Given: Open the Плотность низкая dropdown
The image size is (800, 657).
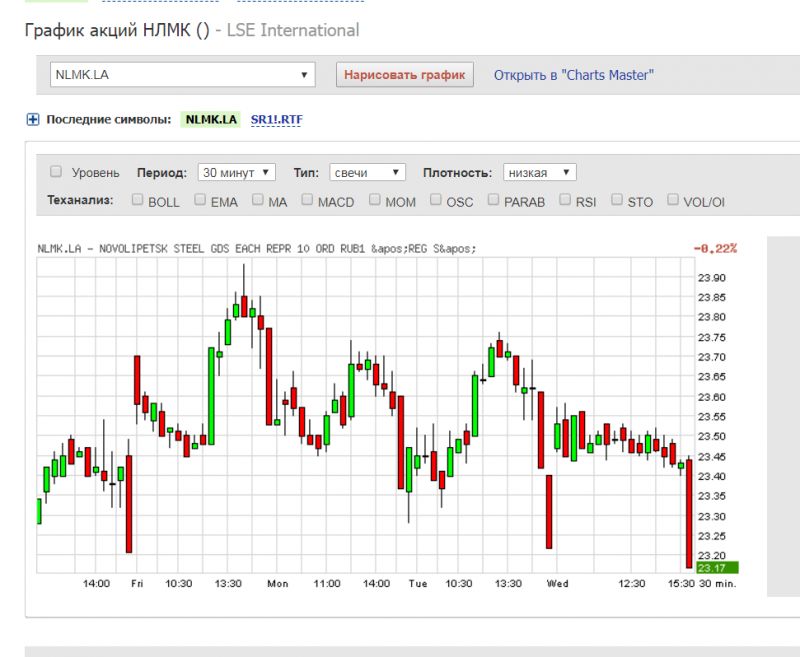Looking at the screenshot, I should (539, 172).
